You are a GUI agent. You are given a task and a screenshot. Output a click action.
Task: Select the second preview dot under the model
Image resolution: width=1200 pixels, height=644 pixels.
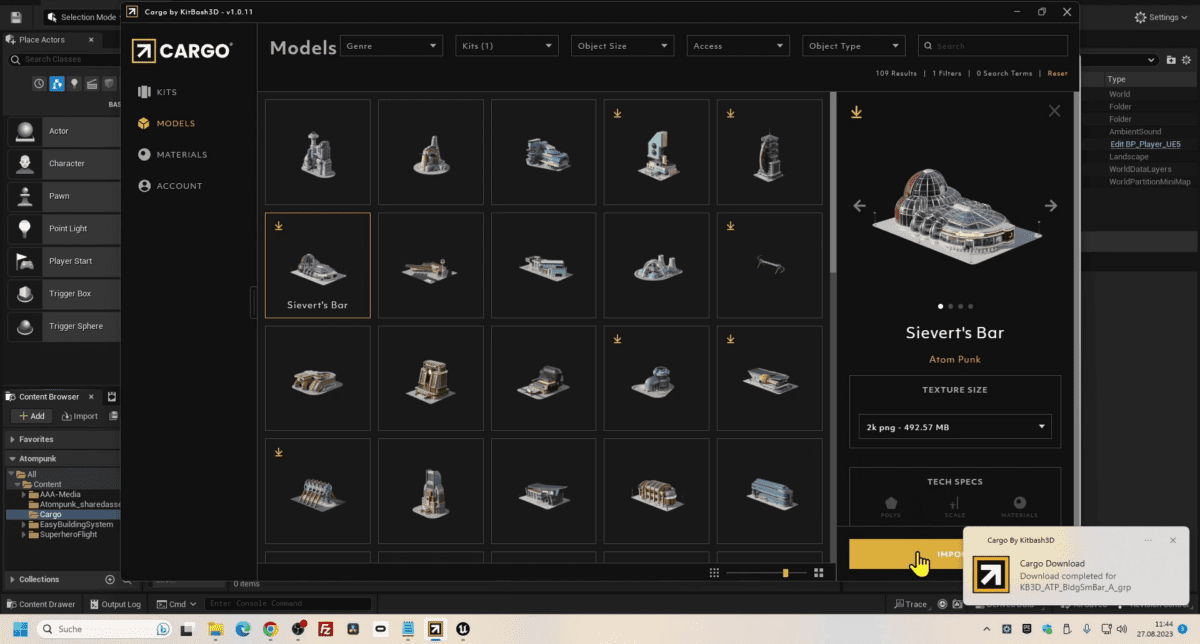pos(950,306)
